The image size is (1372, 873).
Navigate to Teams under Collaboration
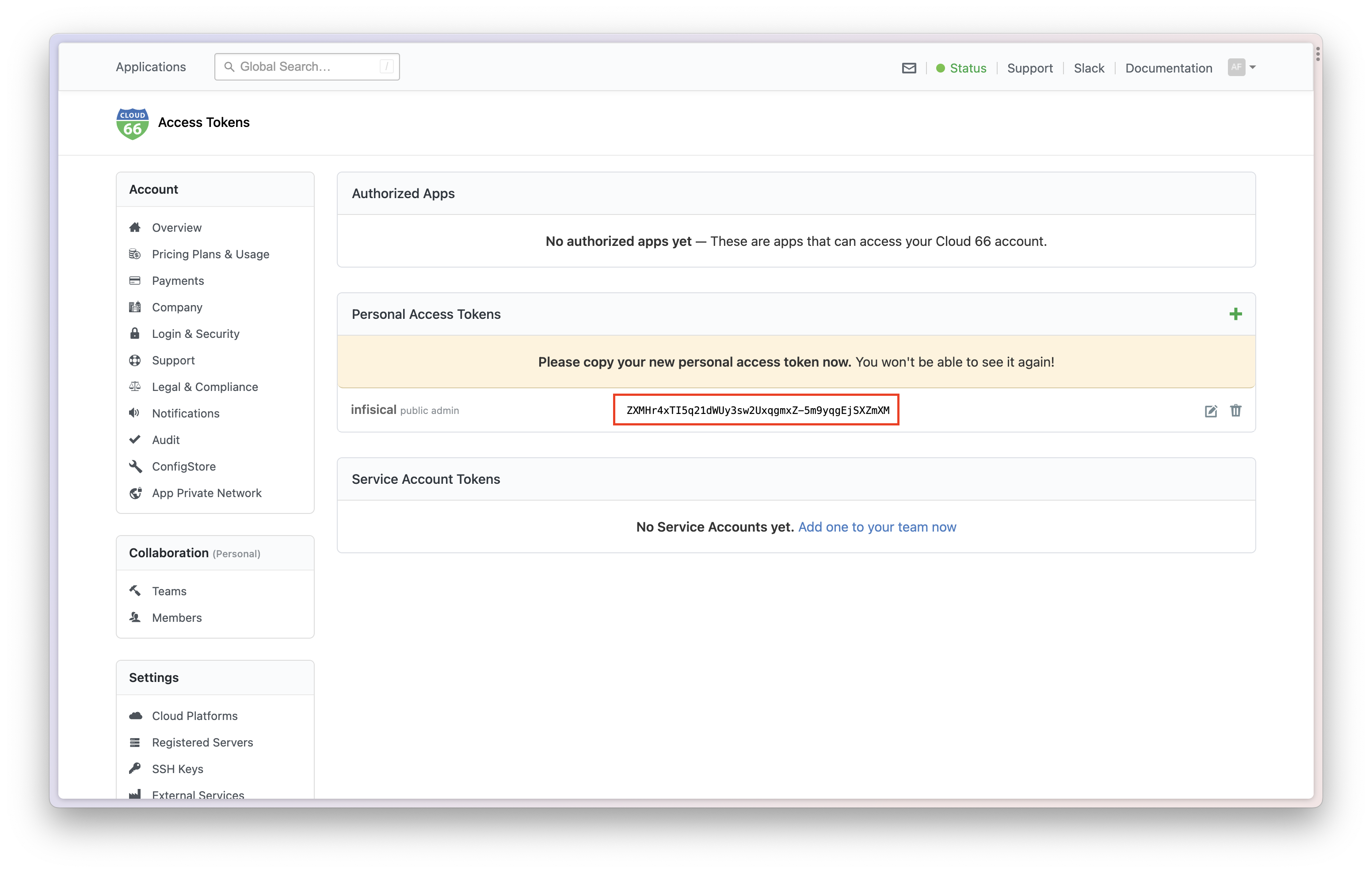pyautogui.click(x=169, y=591)
